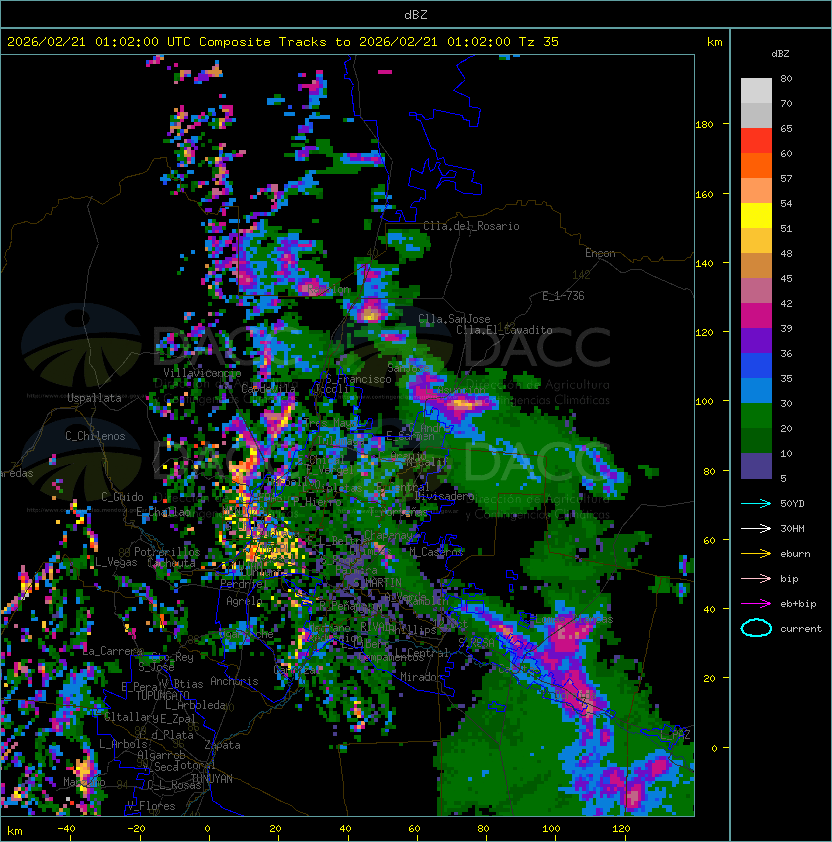The image size is (832, 842).
Task: Pick the amber 48–51 dBZ swatch
Action: (756, 241)
